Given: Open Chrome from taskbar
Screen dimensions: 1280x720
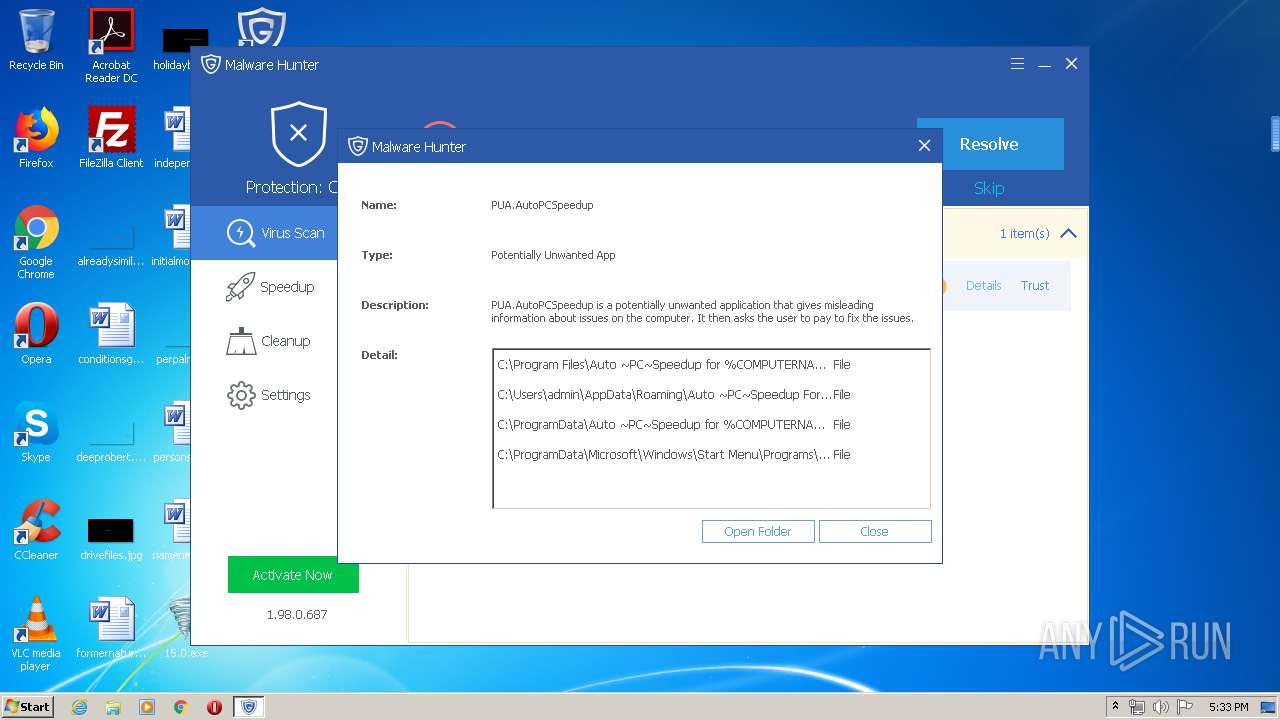Looking at the screenshot, I should click(181, 707).
